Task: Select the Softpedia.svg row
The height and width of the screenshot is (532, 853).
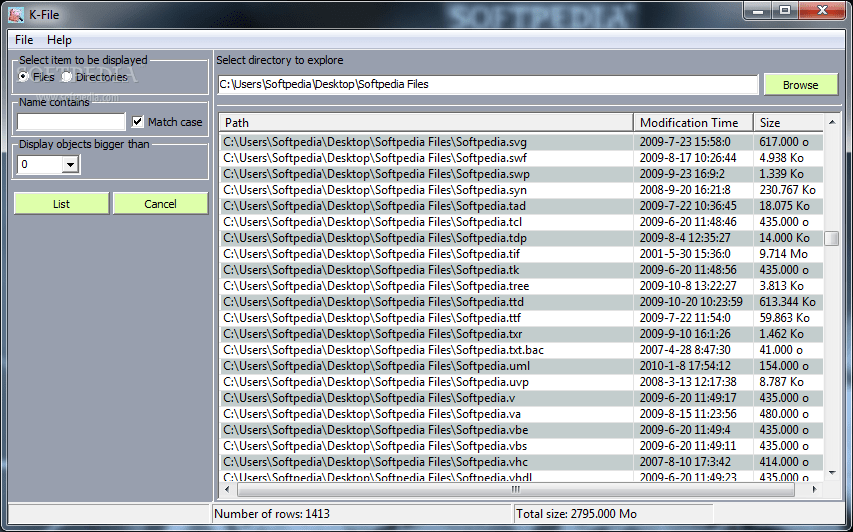Action: click(521, 142)
